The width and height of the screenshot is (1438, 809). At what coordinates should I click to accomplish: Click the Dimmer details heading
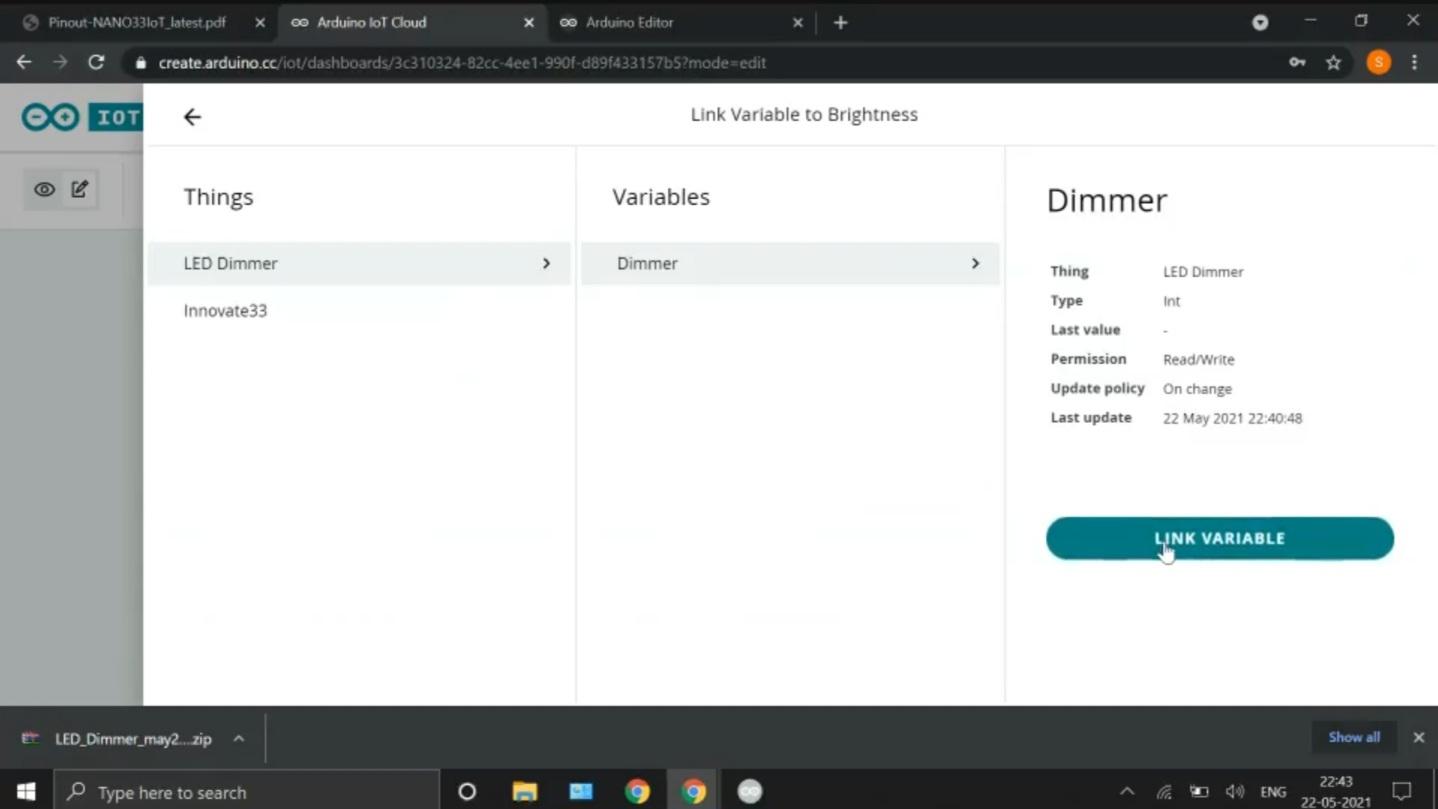(x=1106, y=200)
